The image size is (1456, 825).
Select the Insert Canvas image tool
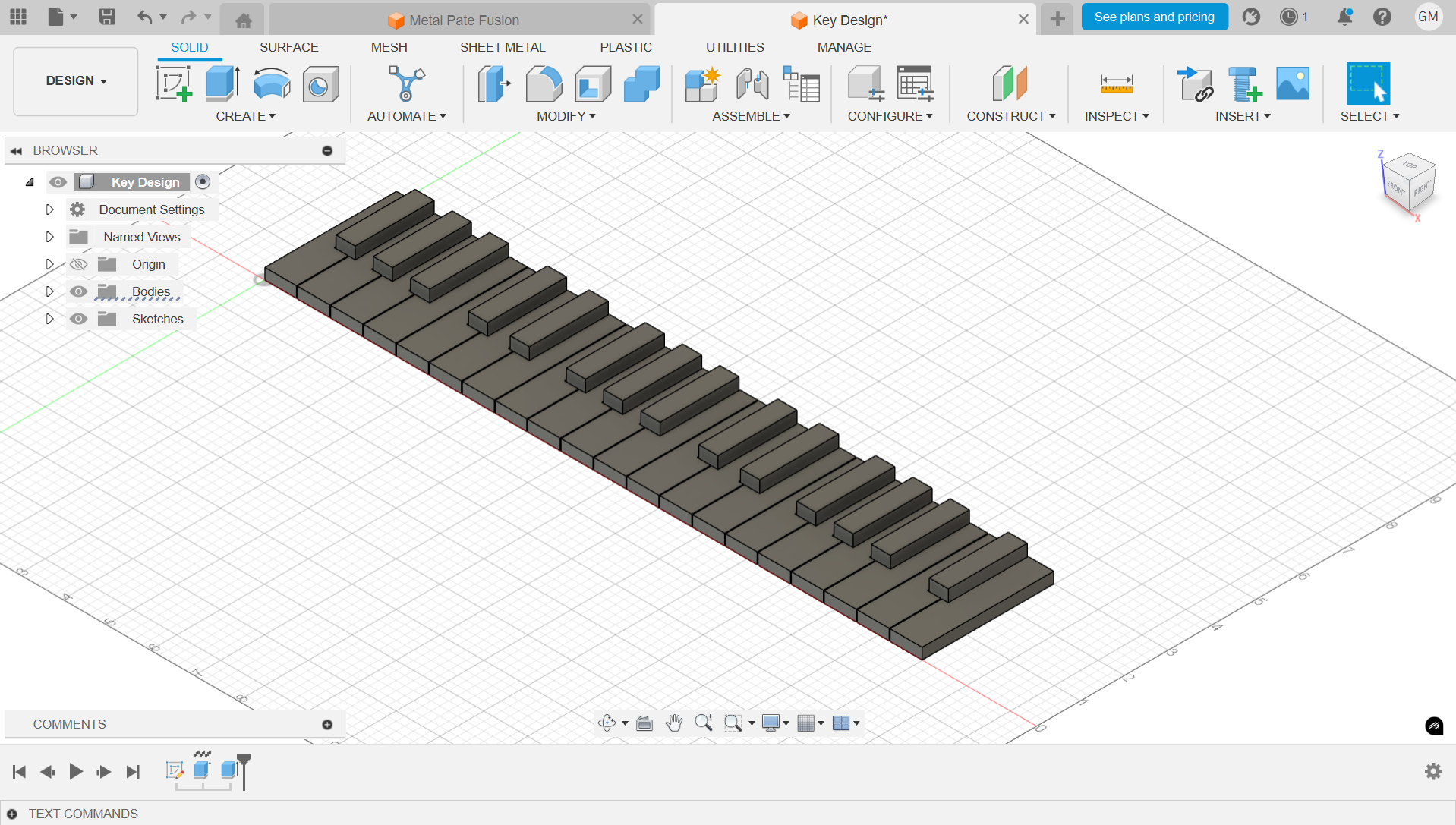coord(1293,83)
